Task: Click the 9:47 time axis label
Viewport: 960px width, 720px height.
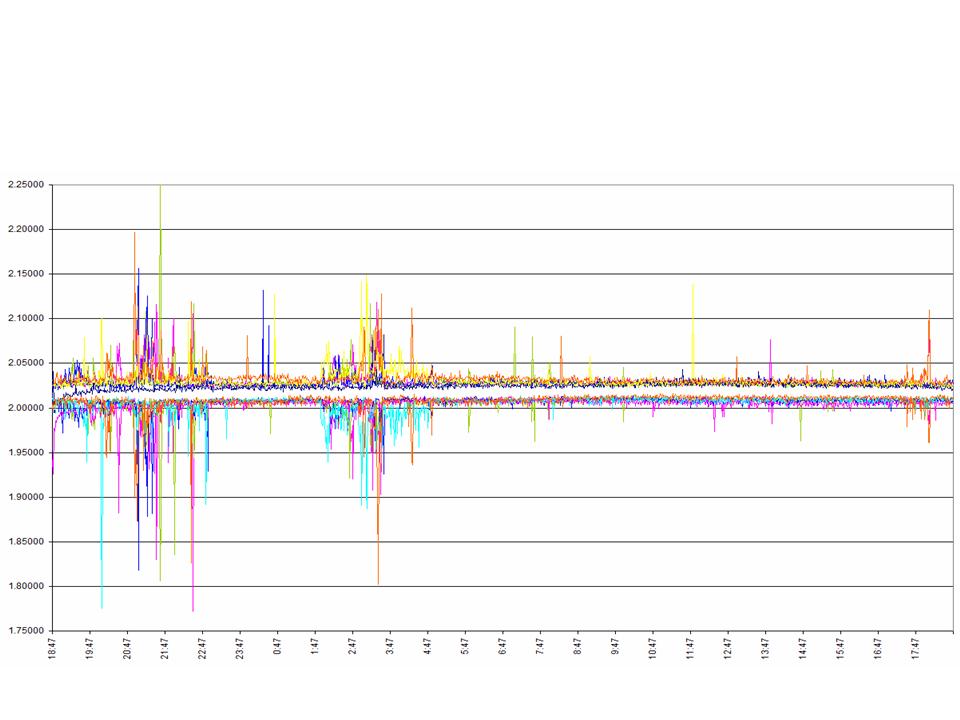Action: (615, 646)
